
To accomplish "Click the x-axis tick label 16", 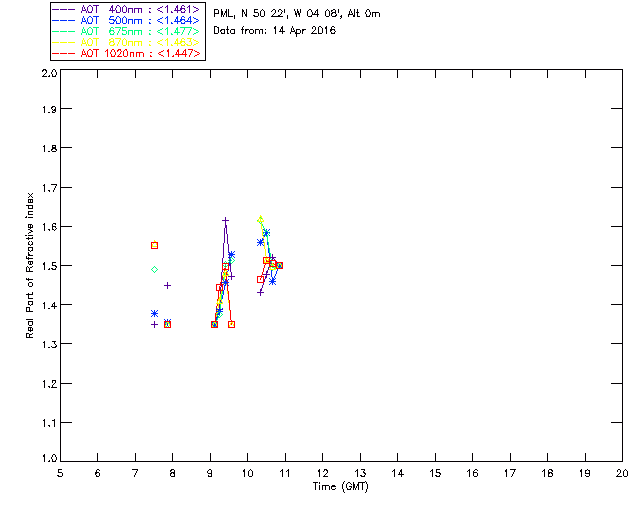I will coord(472,473).
